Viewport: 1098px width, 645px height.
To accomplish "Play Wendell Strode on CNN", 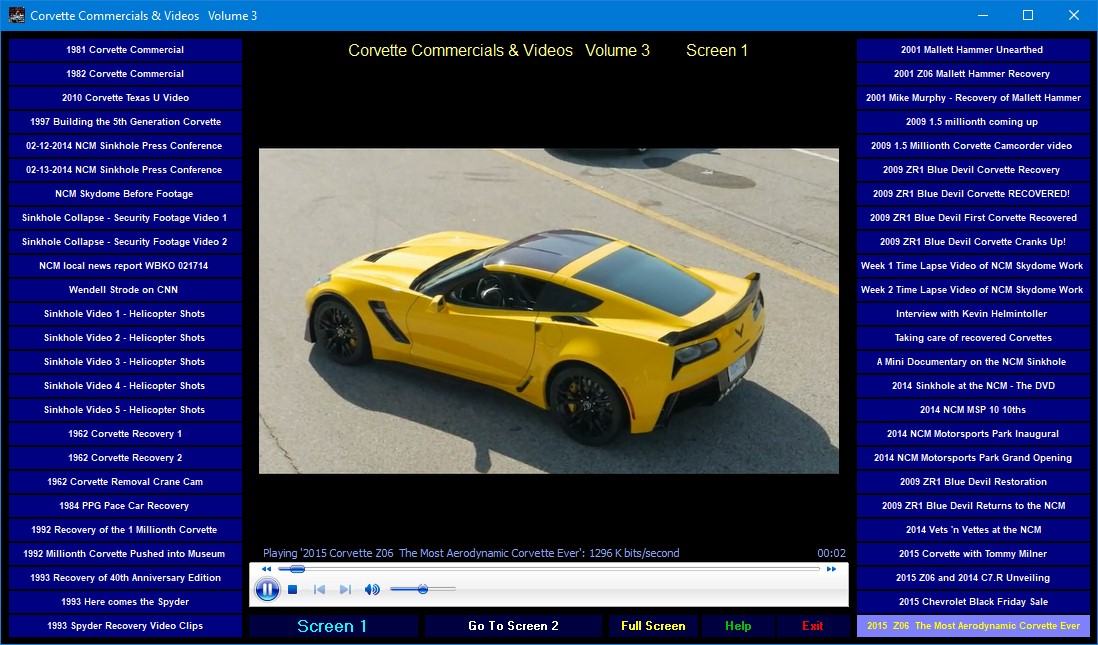I will [125, 289].
